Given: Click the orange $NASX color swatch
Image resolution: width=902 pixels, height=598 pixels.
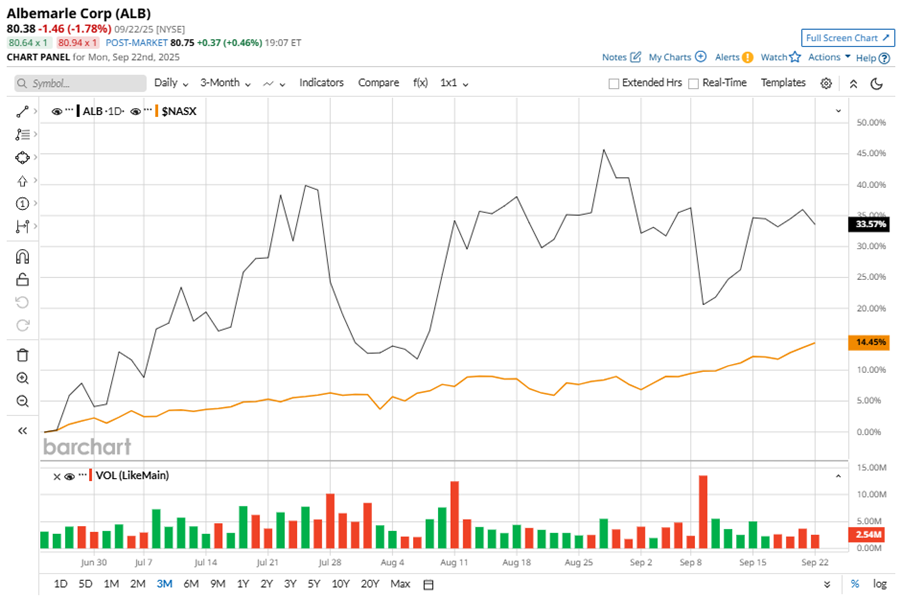Looking at the screenshot, I should tap(156, 111).
